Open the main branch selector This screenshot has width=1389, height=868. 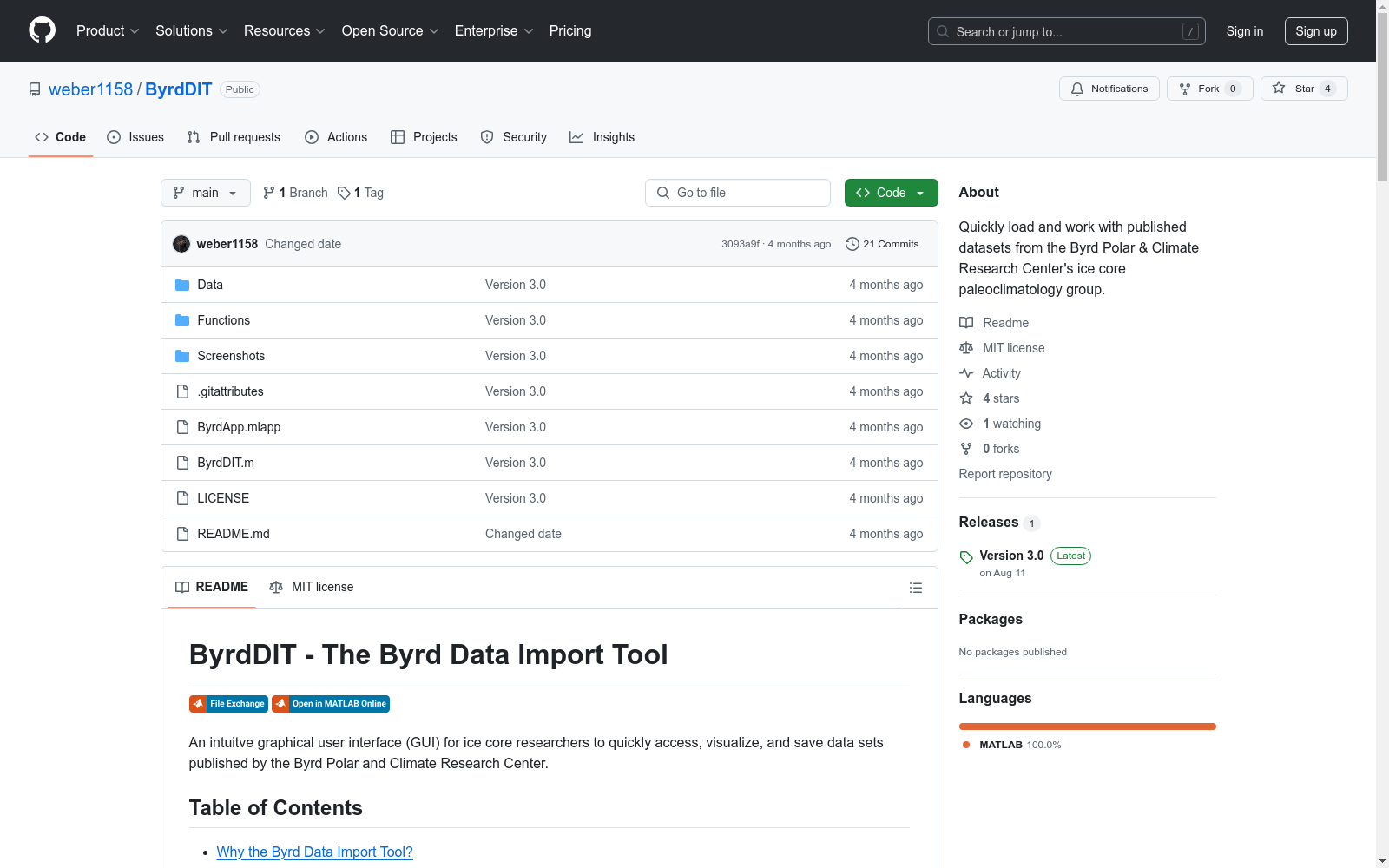click(x=206, y=193)
